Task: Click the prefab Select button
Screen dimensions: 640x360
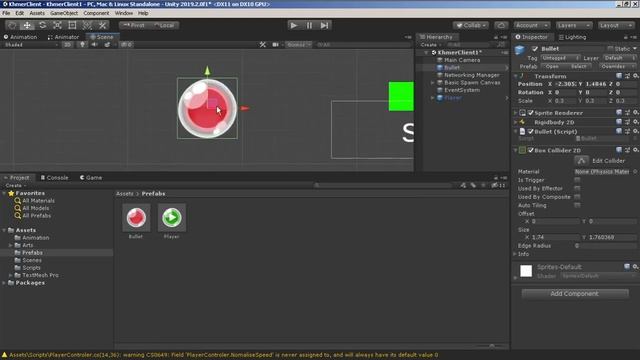Action: [579, 66]
